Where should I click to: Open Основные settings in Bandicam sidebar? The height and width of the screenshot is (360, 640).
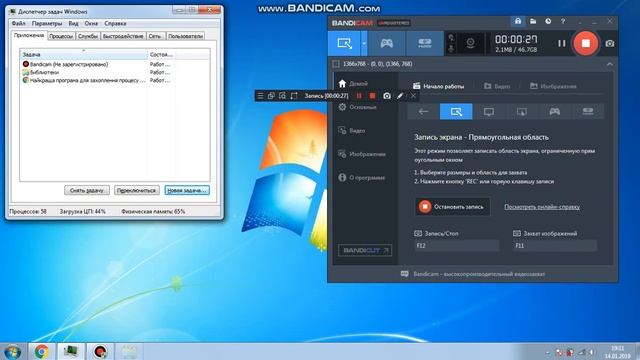pos(358,107)
